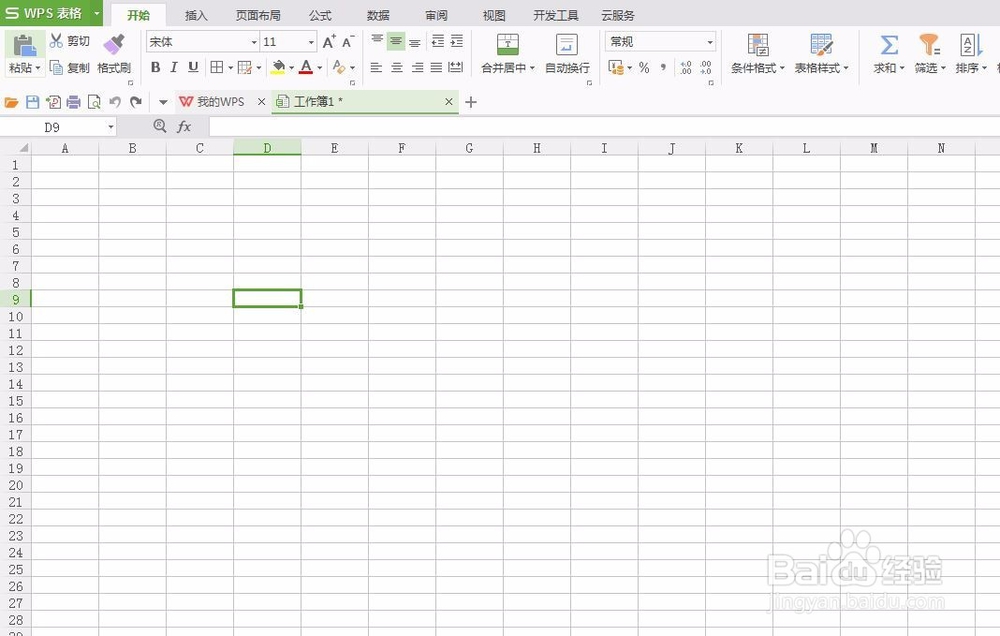
Task: Switch to the 数据 (Data) tab
Action: click(x=378, y=15)
